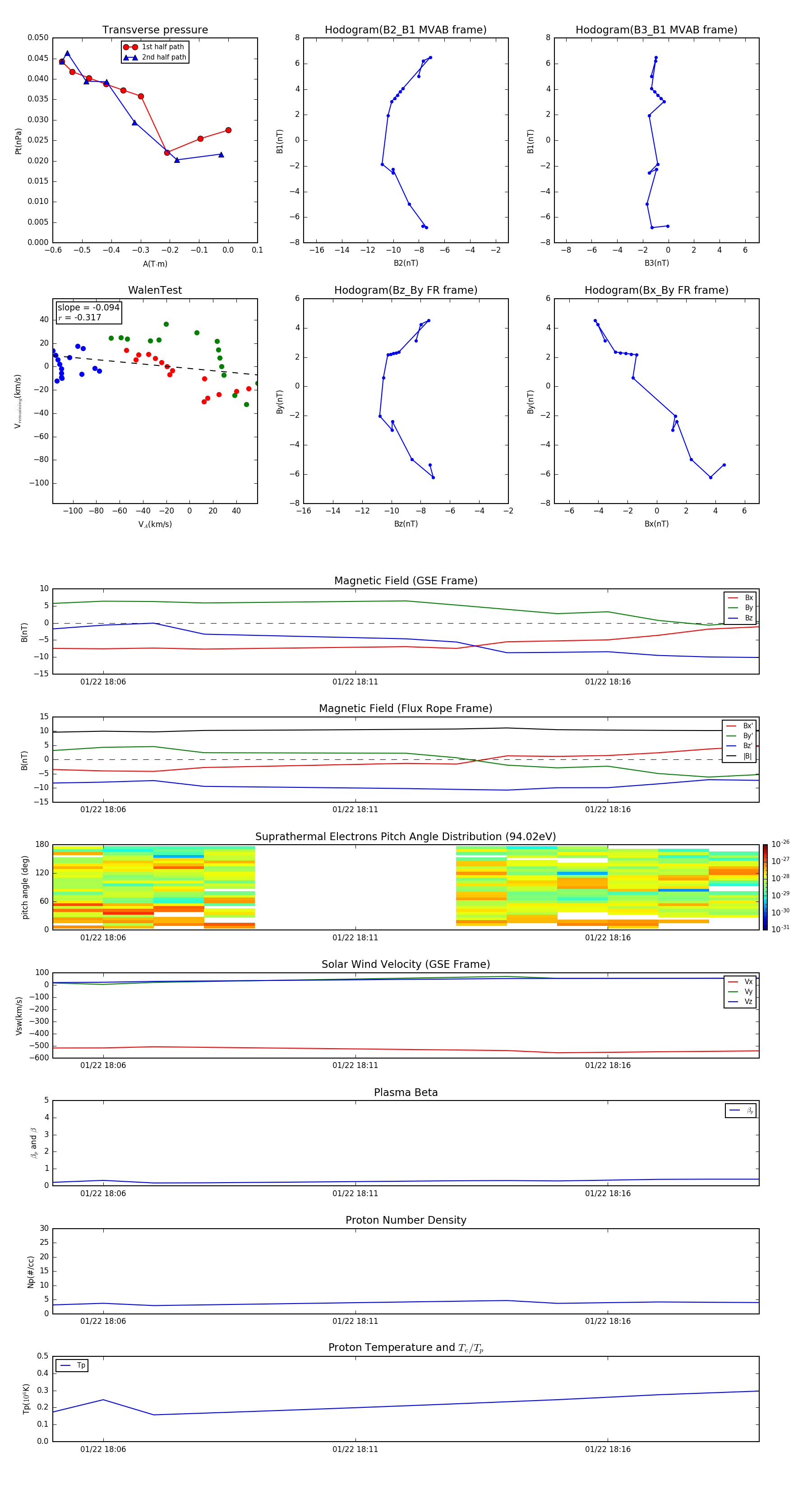Click the 'Bx(nT)' x-axis label
Screen dimensions: 812x1489
point(656,524)
